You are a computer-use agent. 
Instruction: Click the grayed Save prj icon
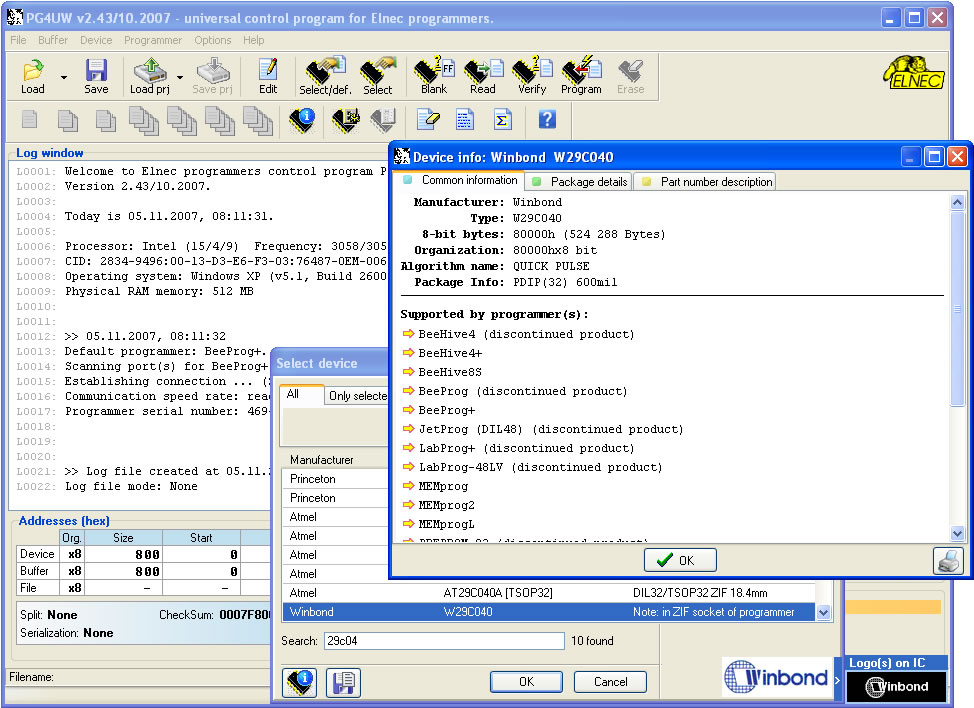(212, 76)
